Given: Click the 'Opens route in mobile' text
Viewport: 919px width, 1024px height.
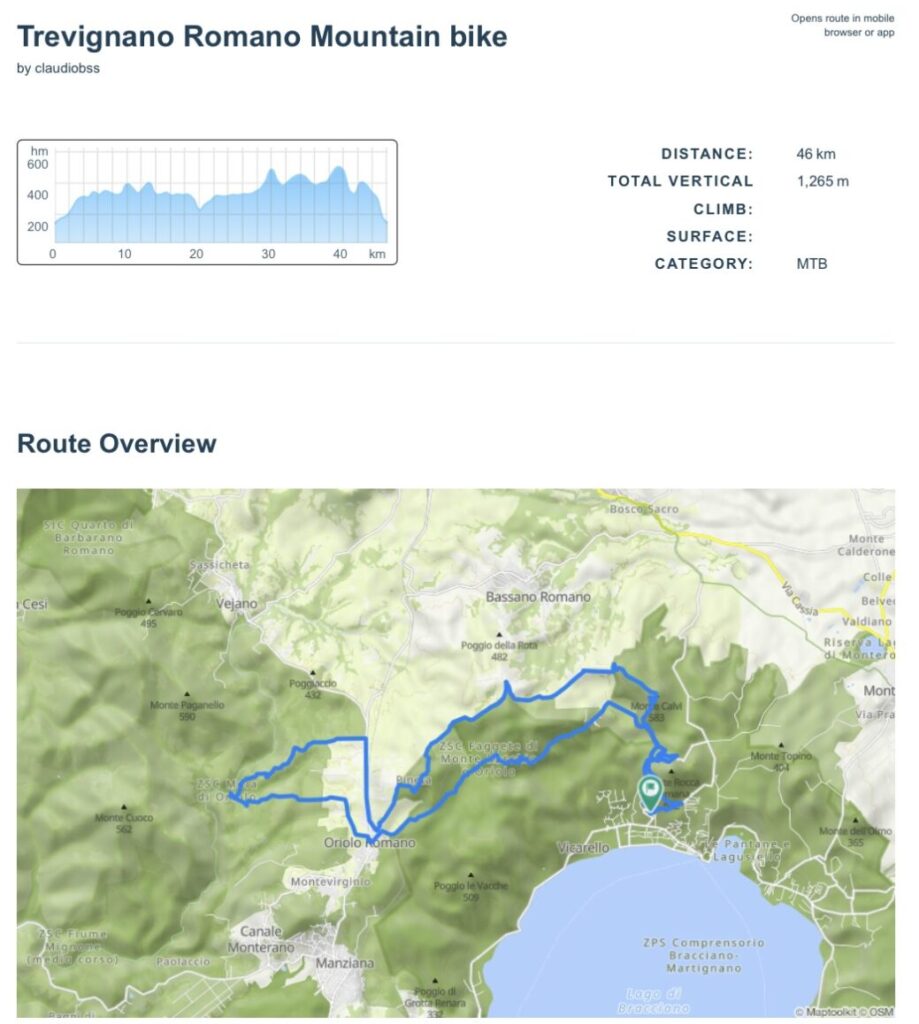Looking at the screenshot, I should pyautogui.click(x=842, y=18).
